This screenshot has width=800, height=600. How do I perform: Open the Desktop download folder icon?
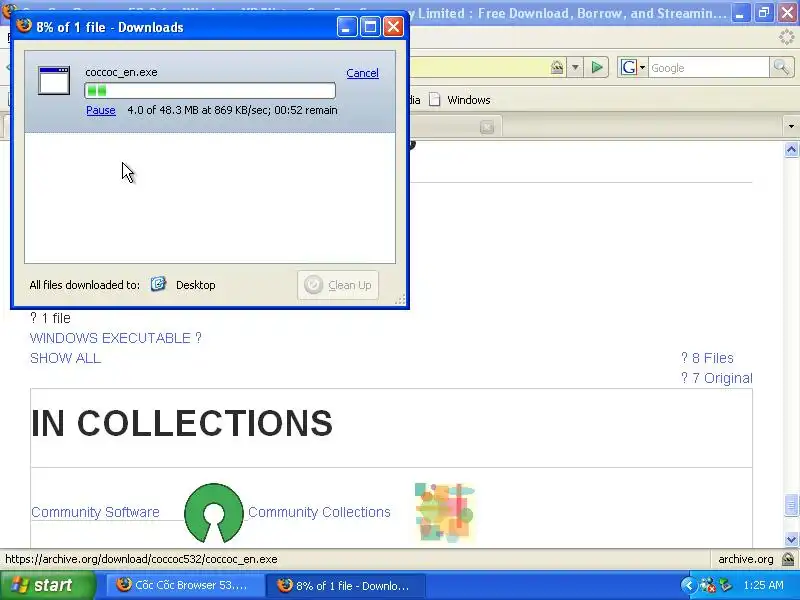click(158, 284)
